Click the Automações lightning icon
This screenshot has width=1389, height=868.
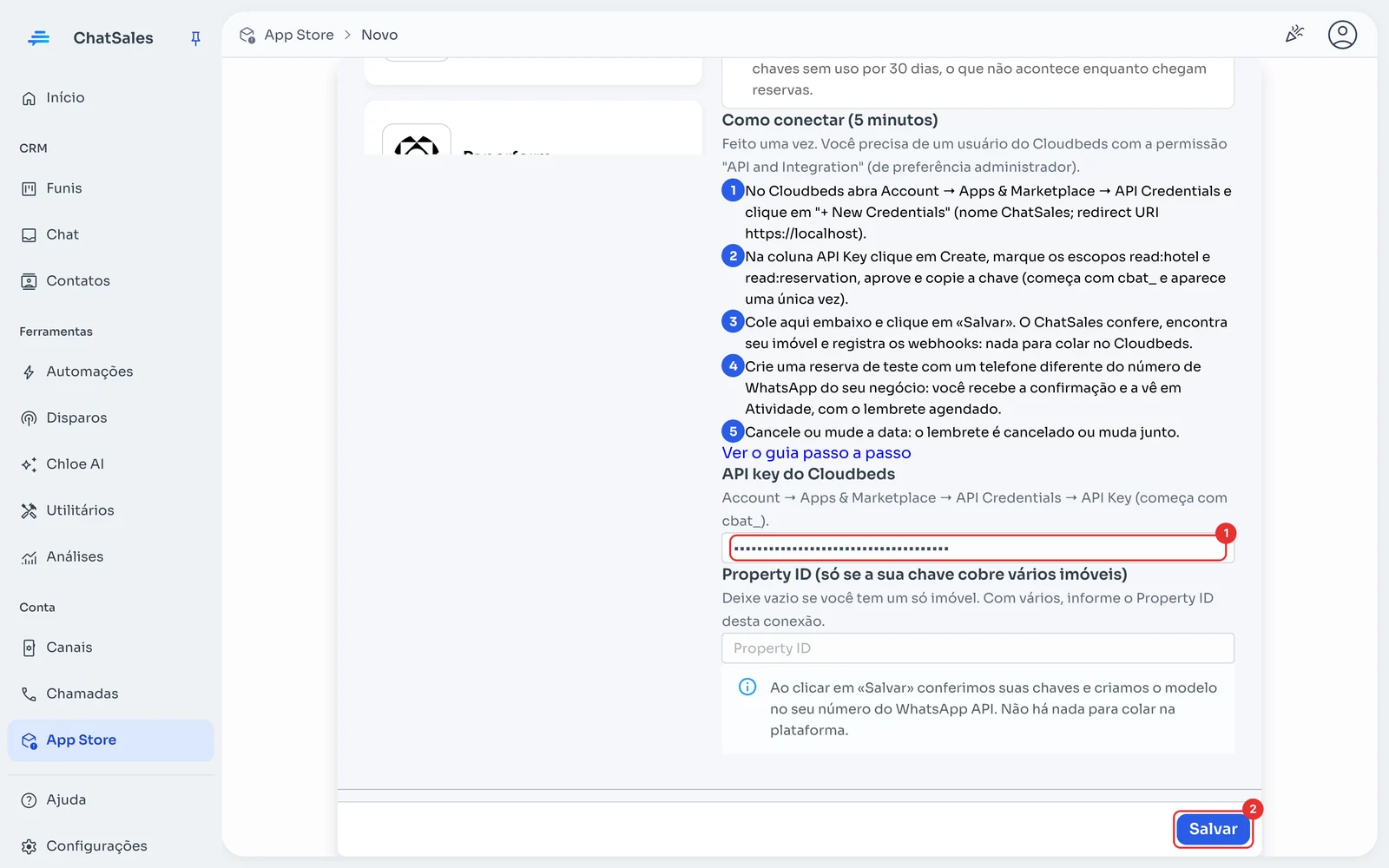pos(29,372)
